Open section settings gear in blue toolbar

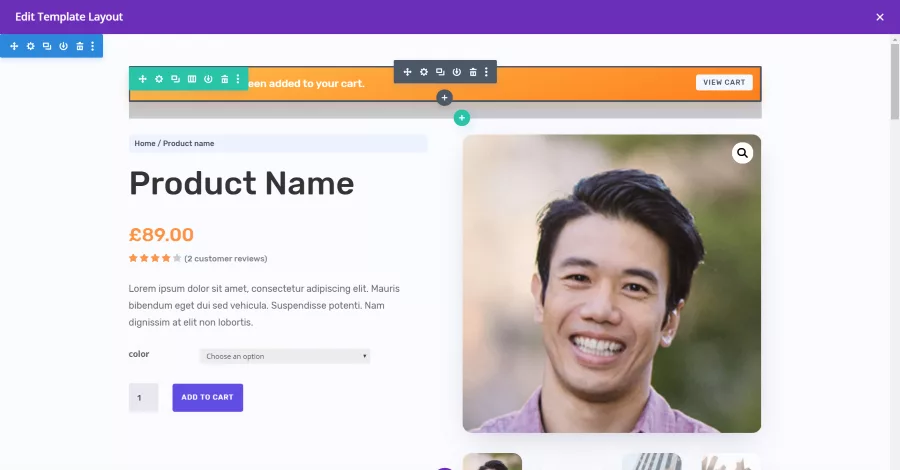coord(30,46)
